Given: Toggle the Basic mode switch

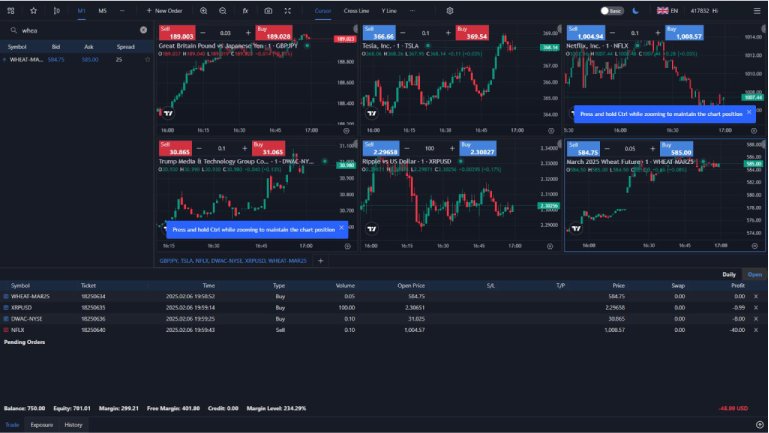Looking at the screenshot, I should coord(612,11).
